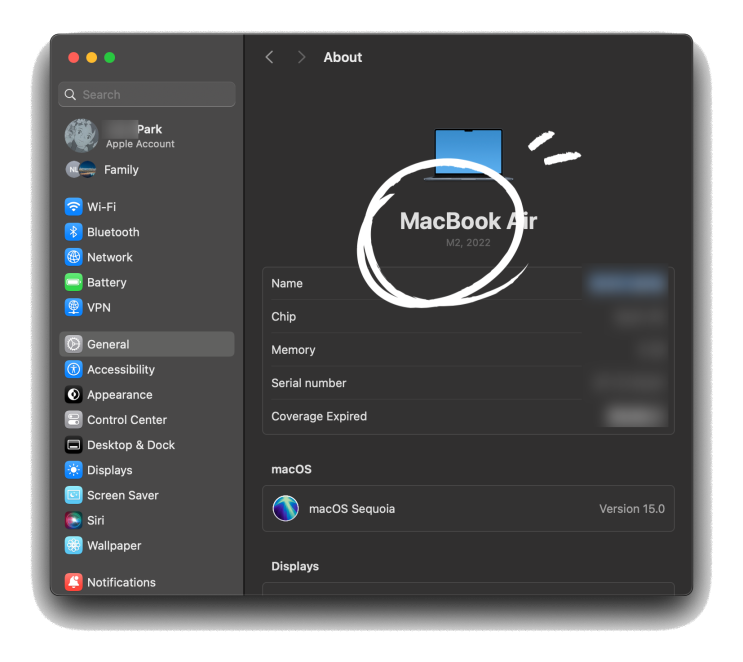Click the Chip row label
Screen dimensions: 743x662
(283, 317)
